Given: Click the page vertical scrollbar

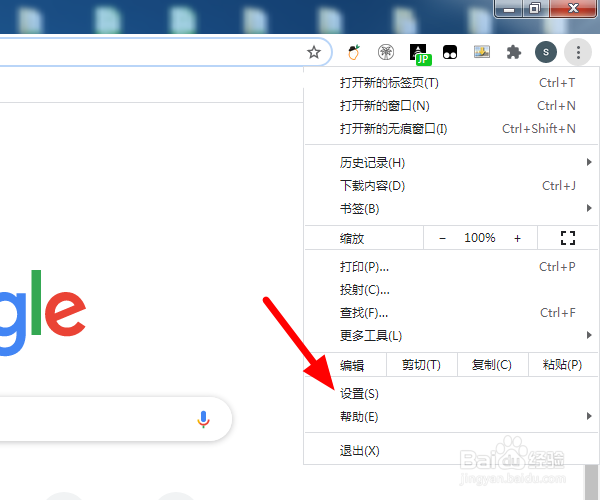Looking at the screenshot, I should [x=591, y=482].
